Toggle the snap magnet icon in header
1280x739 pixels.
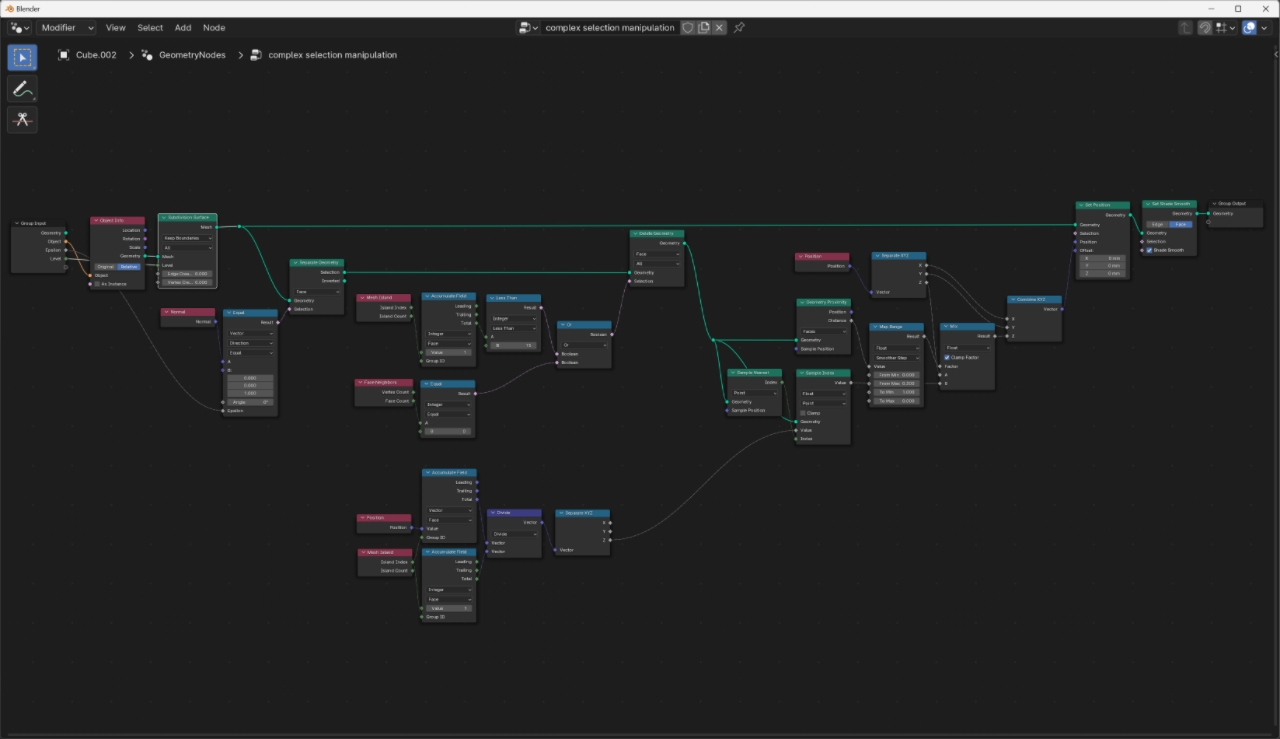coord(1205,28)
